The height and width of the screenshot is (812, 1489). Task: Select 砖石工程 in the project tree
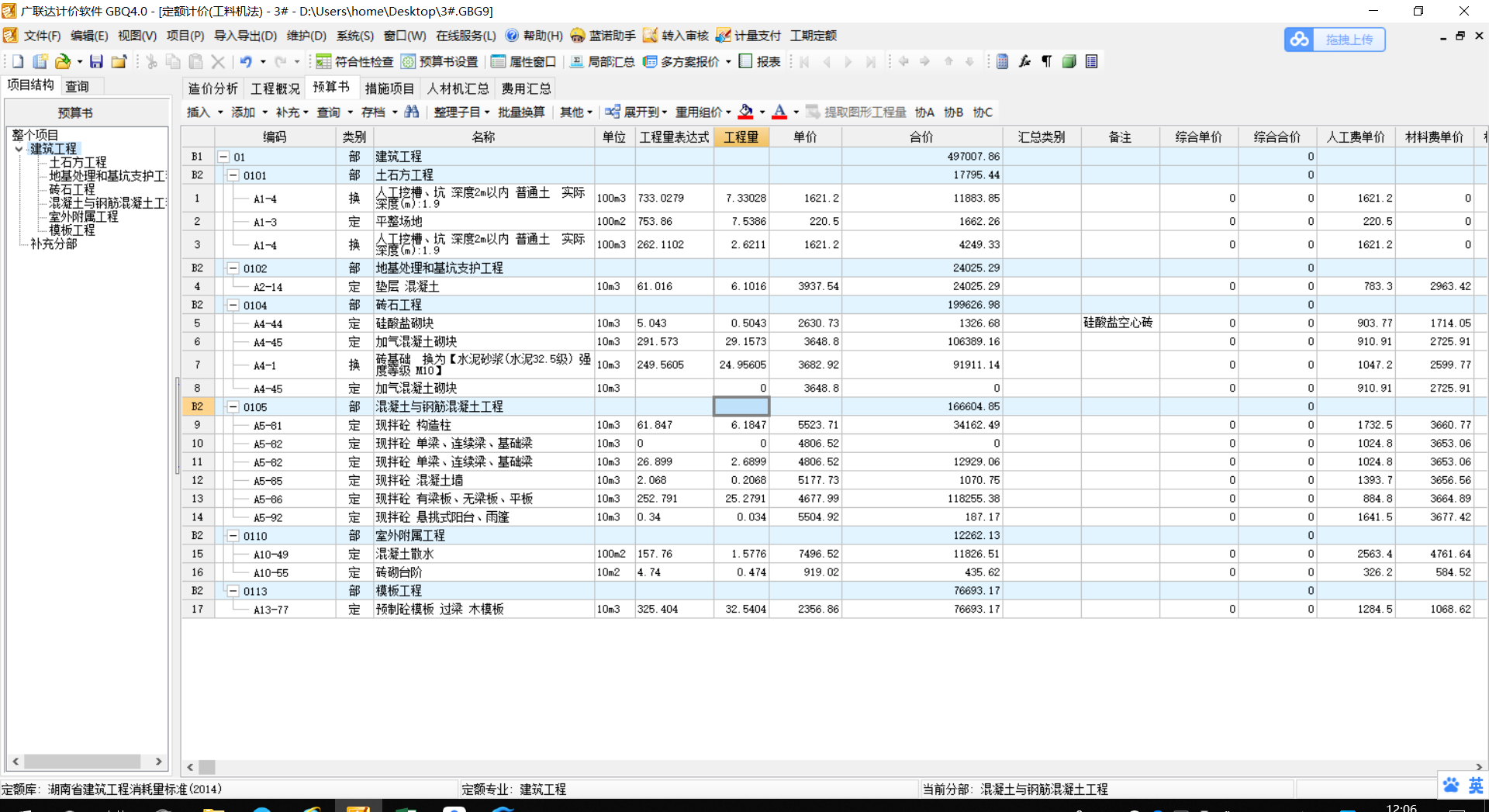[x=72, y=189]
